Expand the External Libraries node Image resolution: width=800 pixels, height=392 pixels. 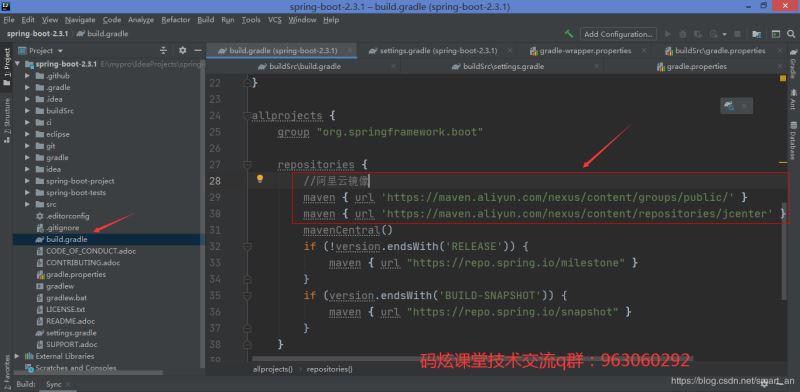[x=17, y=356]
